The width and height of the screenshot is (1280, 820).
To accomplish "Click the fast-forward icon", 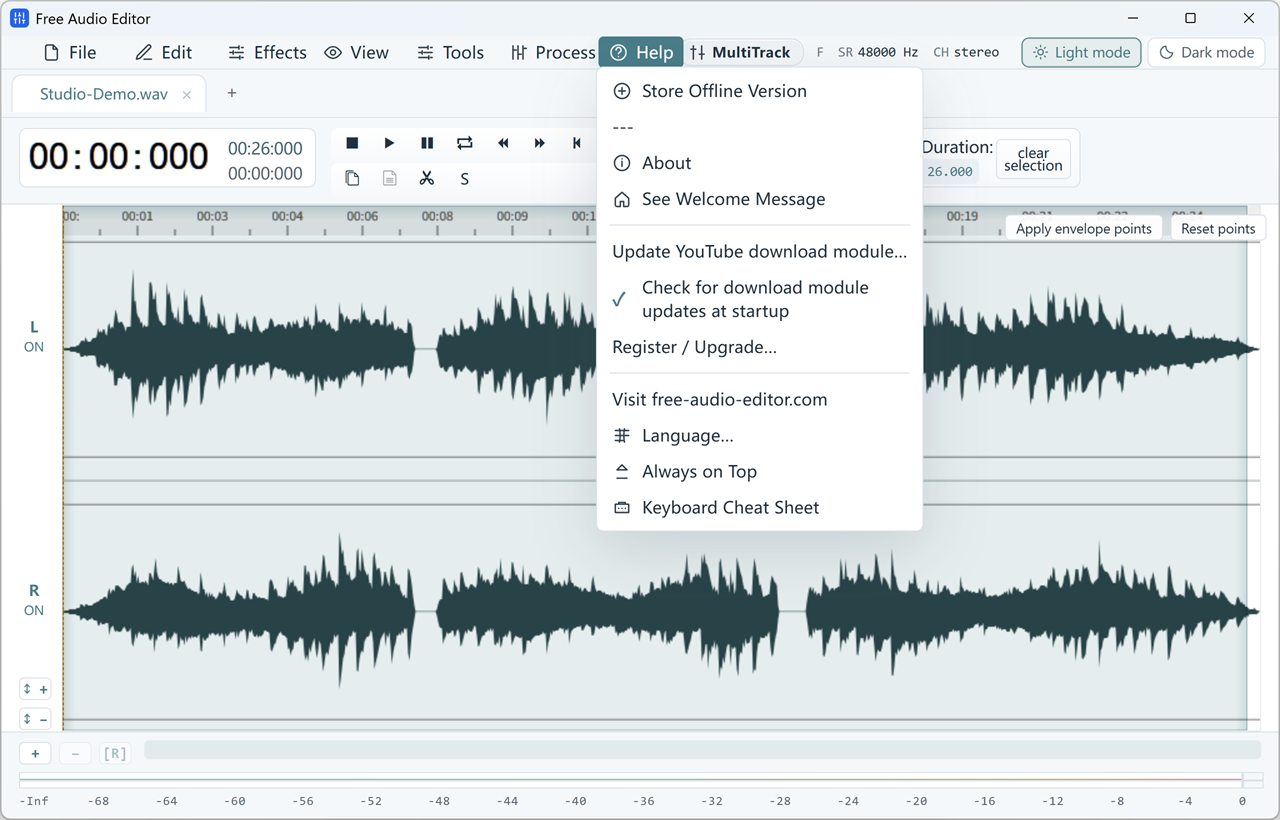I will click(540, 143).
